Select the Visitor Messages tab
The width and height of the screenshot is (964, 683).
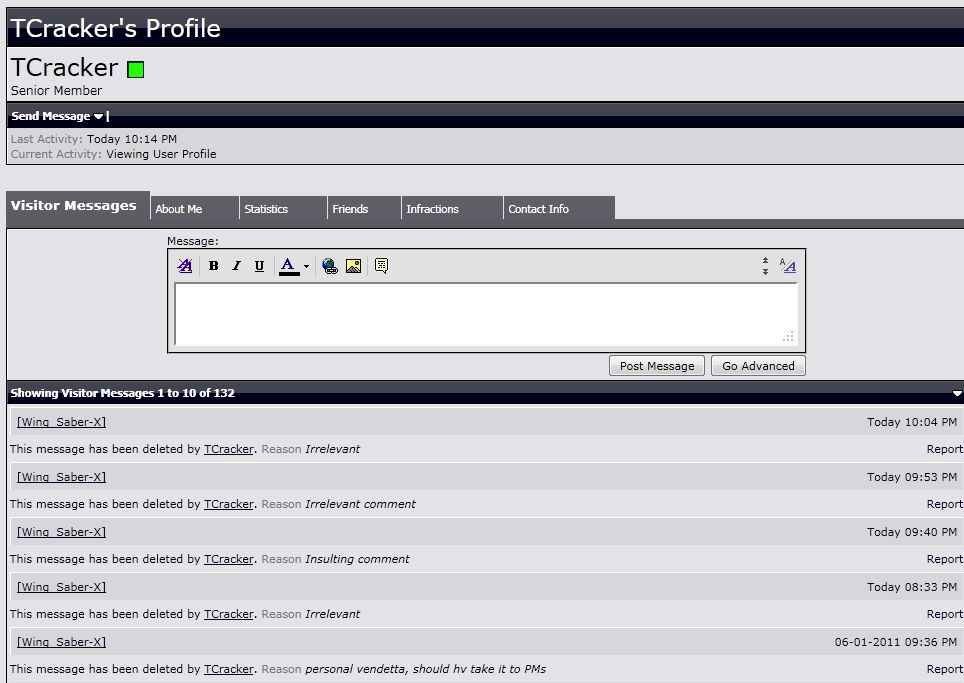tap(77, 205)
